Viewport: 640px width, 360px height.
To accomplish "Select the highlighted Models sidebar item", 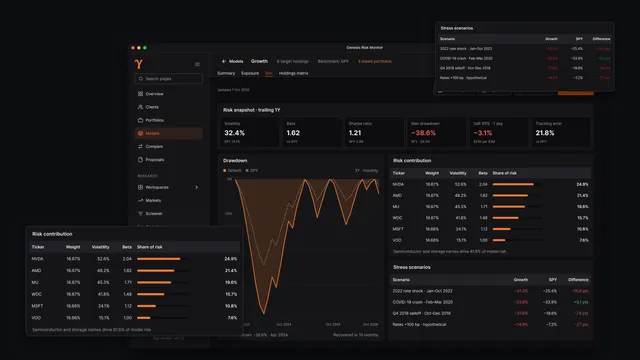I will coord(169,133).
